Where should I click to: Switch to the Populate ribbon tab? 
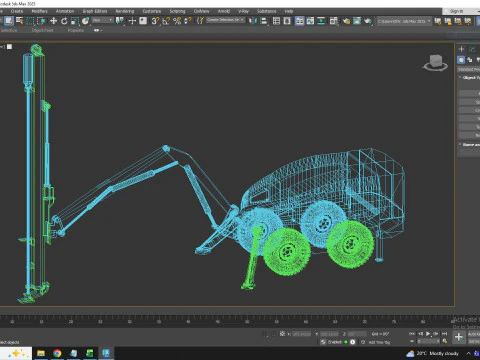tap(76, 30)
